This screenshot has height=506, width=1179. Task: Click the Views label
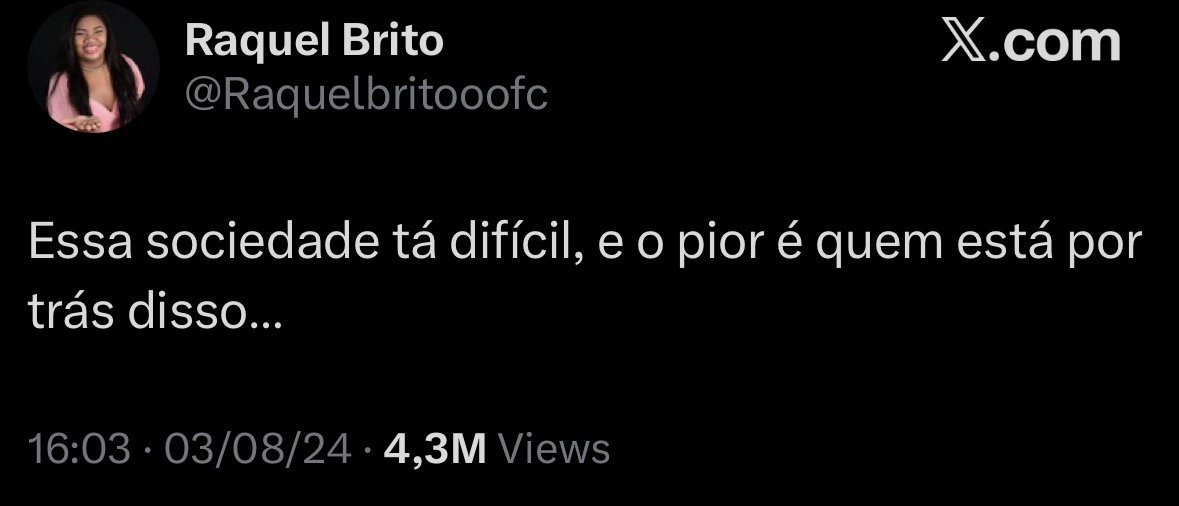(554, 449)
